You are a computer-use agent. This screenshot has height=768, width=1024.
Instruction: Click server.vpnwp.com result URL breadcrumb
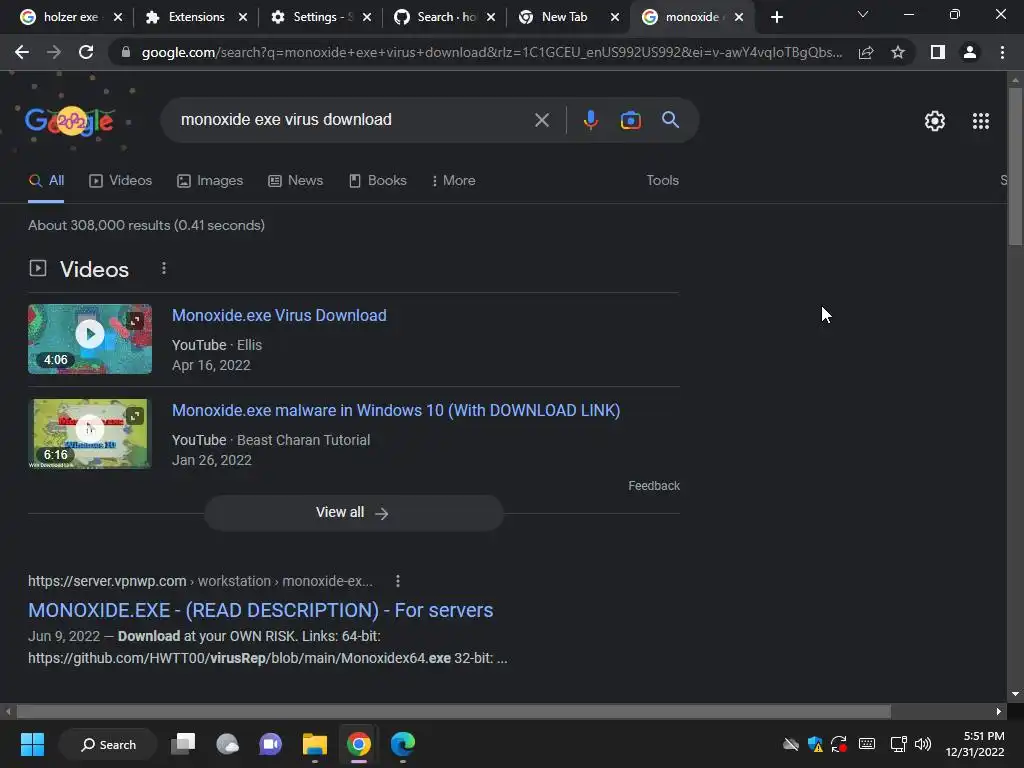coord(200,581)
